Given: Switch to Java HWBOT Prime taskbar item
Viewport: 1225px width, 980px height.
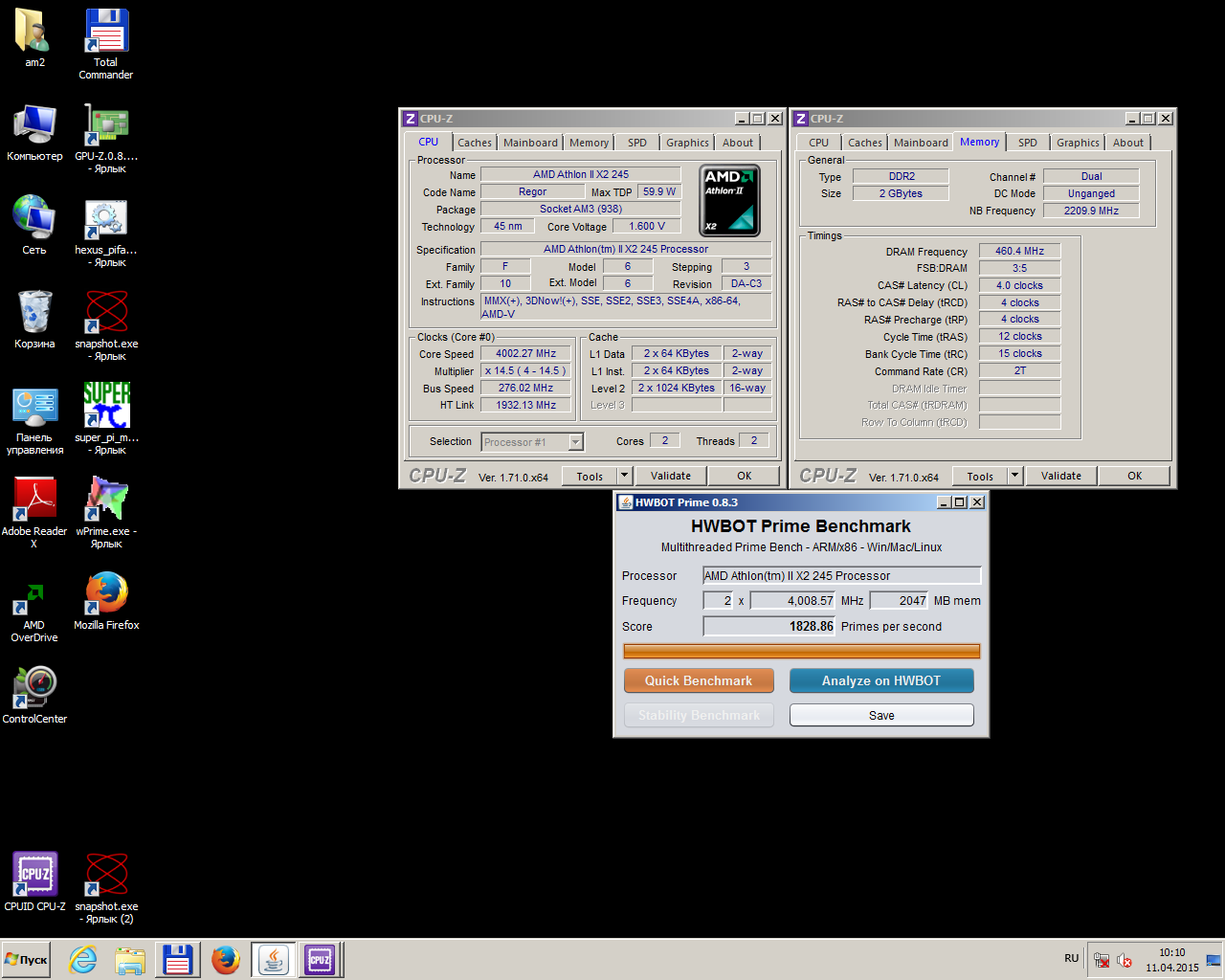Looking at the screenshot, I should tap(274, 959).
